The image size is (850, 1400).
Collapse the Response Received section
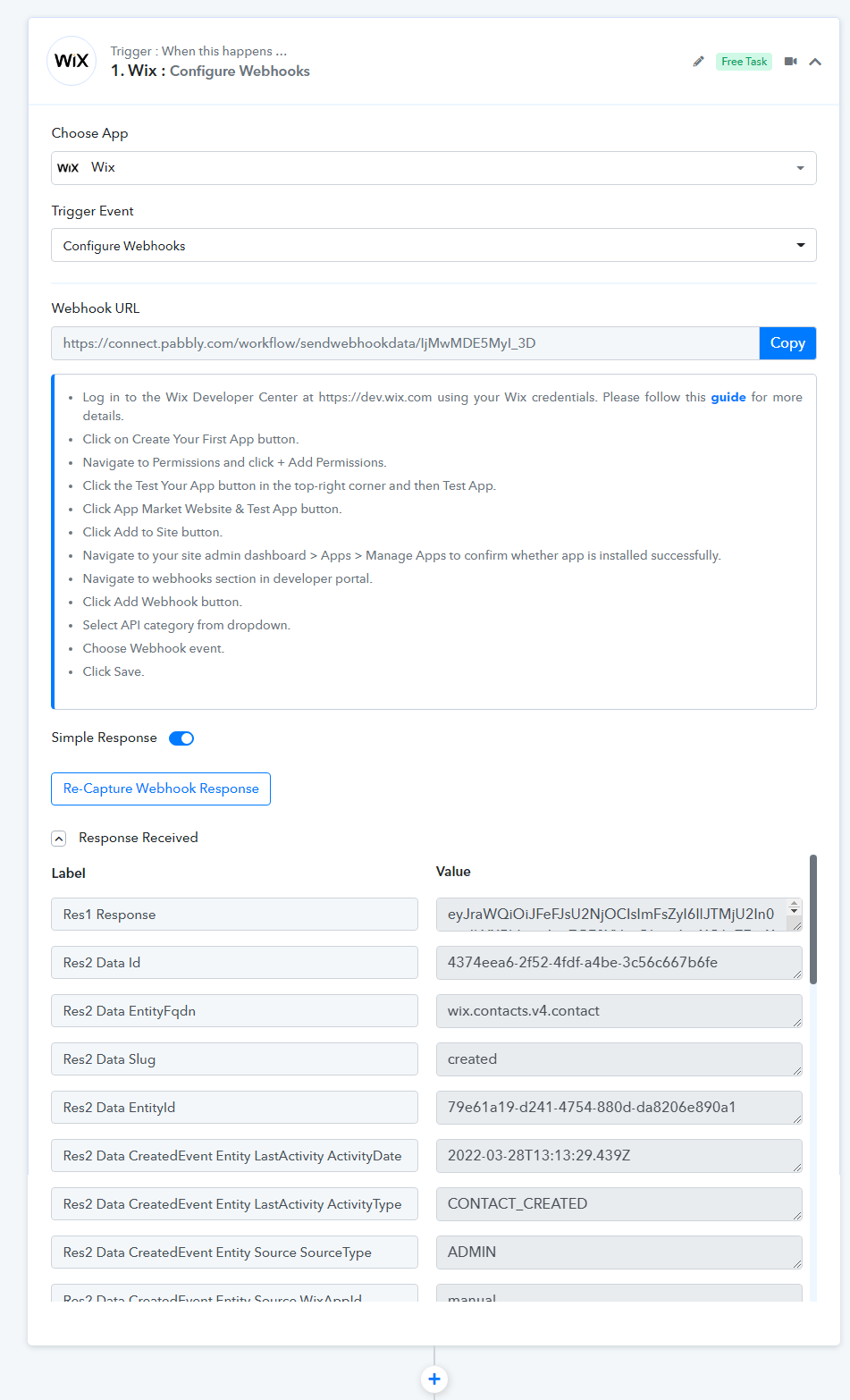click(59, 839)
